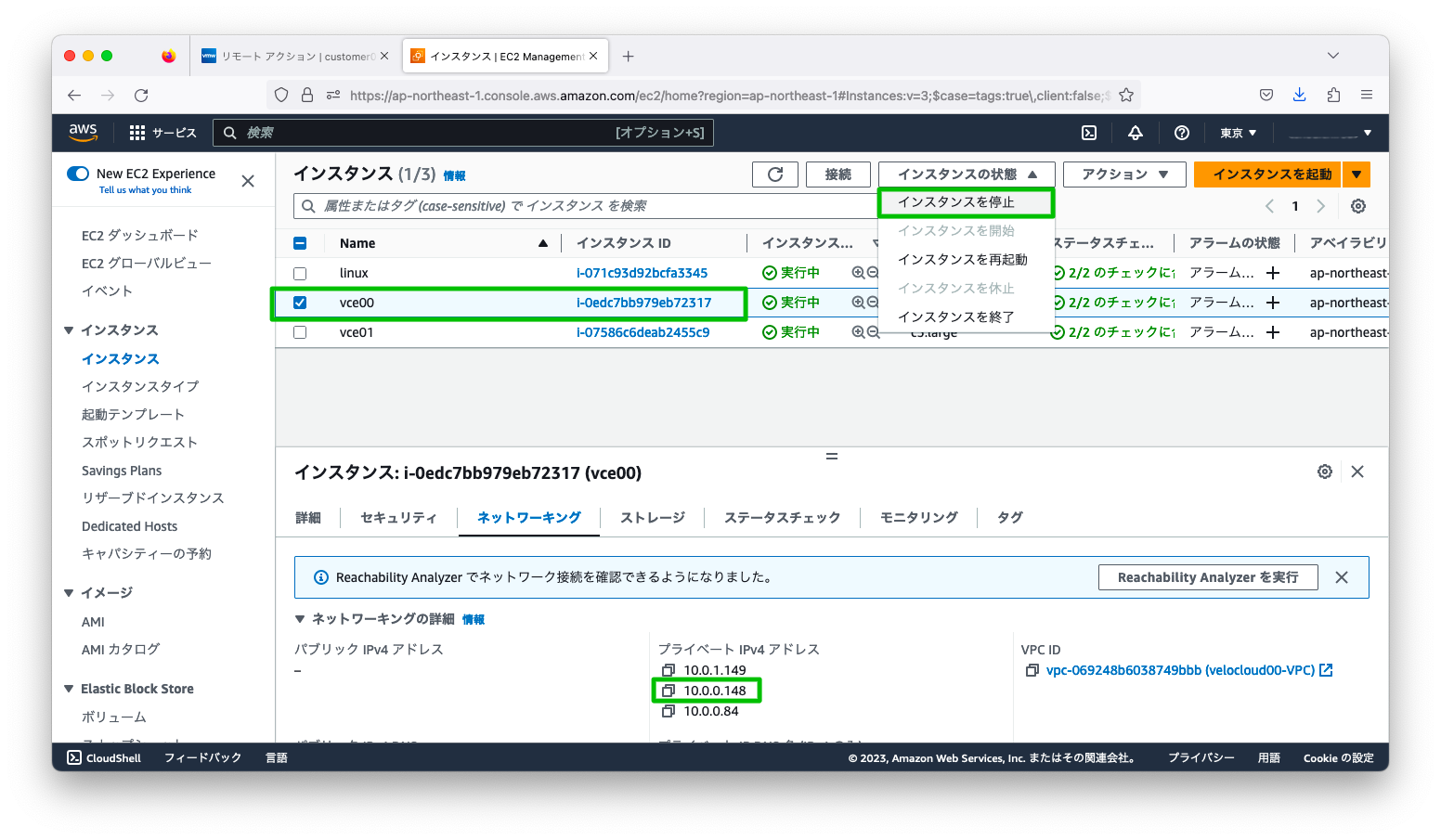This screenshot has width=1441, height=840.
Task: Copy the VPC ID
Action: (1032, 670)
